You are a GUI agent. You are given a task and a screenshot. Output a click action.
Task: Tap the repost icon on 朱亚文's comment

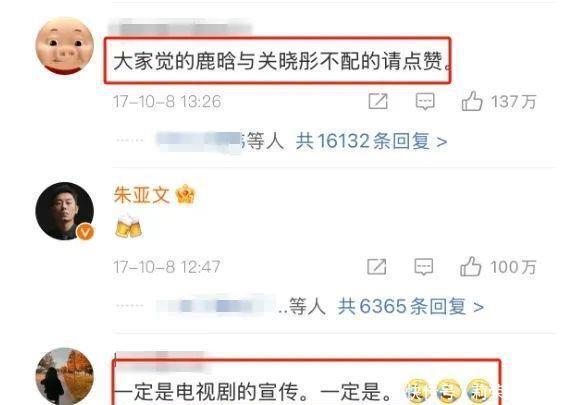coord(377,267)
